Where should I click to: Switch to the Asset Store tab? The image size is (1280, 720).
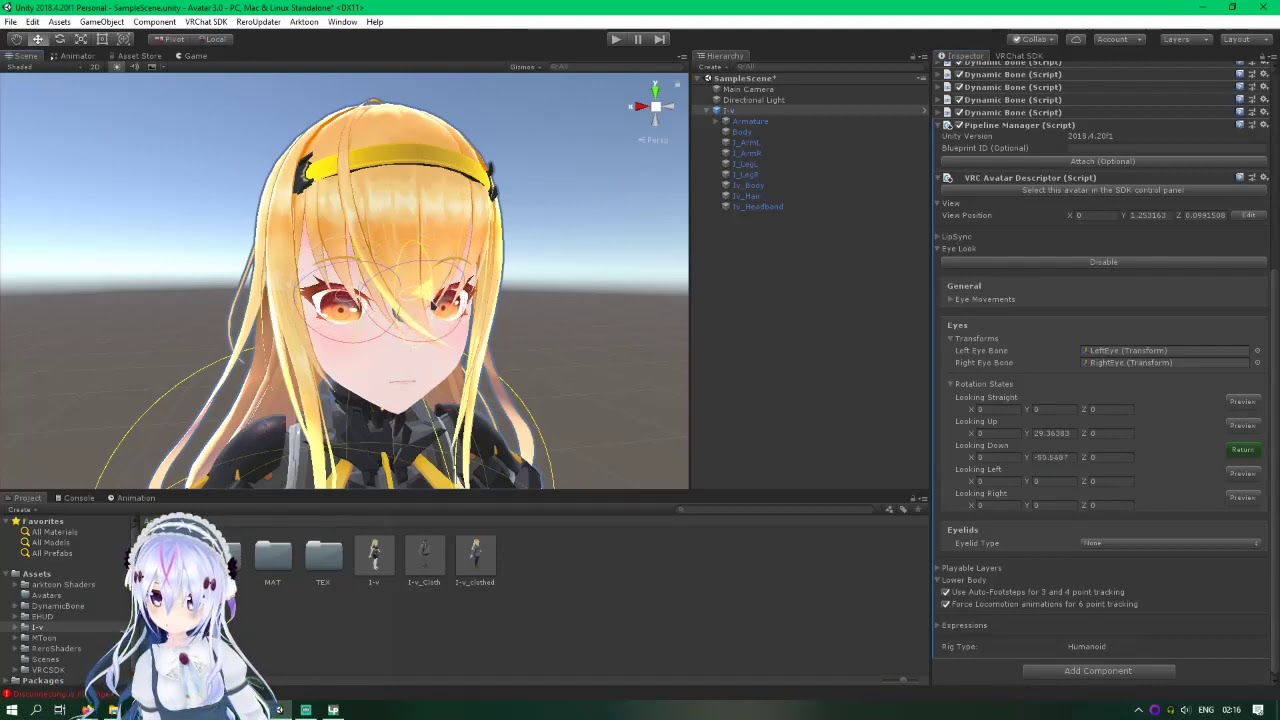point(135,56)
